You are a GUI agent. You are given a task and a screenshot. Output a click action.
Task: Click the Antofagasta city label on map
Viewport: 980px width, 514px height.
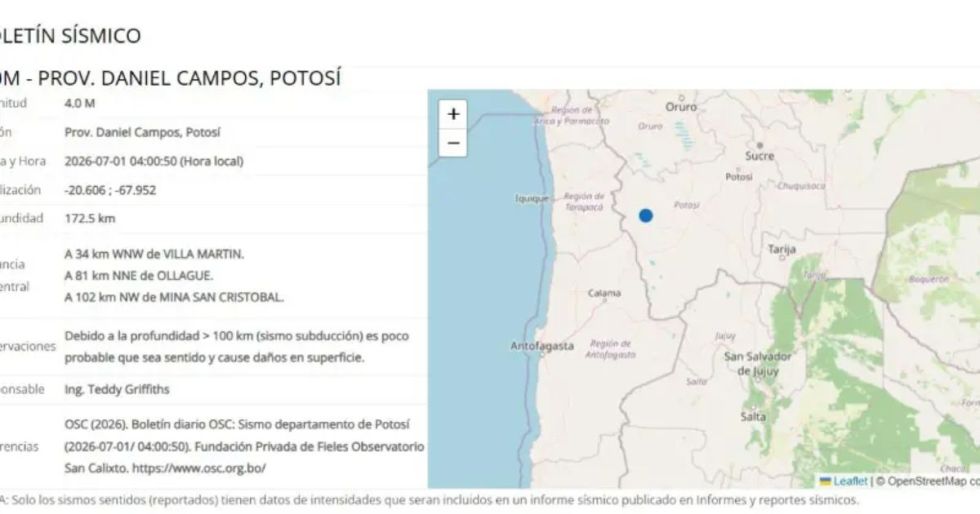(542, 346)
